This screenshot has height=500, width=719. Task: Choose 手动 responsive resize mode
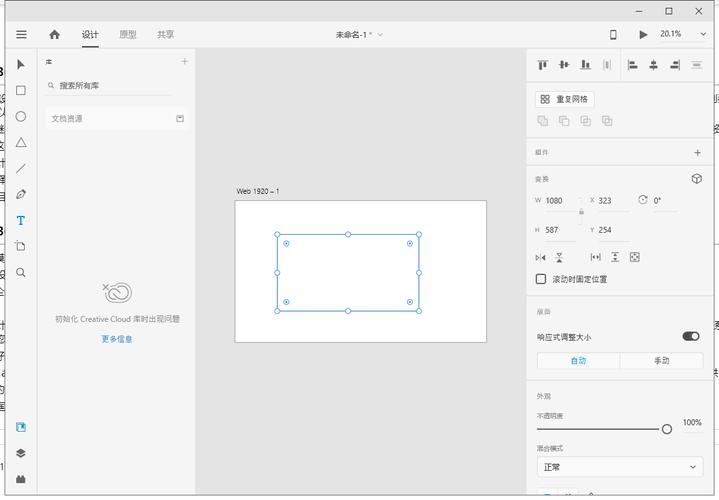661,361
